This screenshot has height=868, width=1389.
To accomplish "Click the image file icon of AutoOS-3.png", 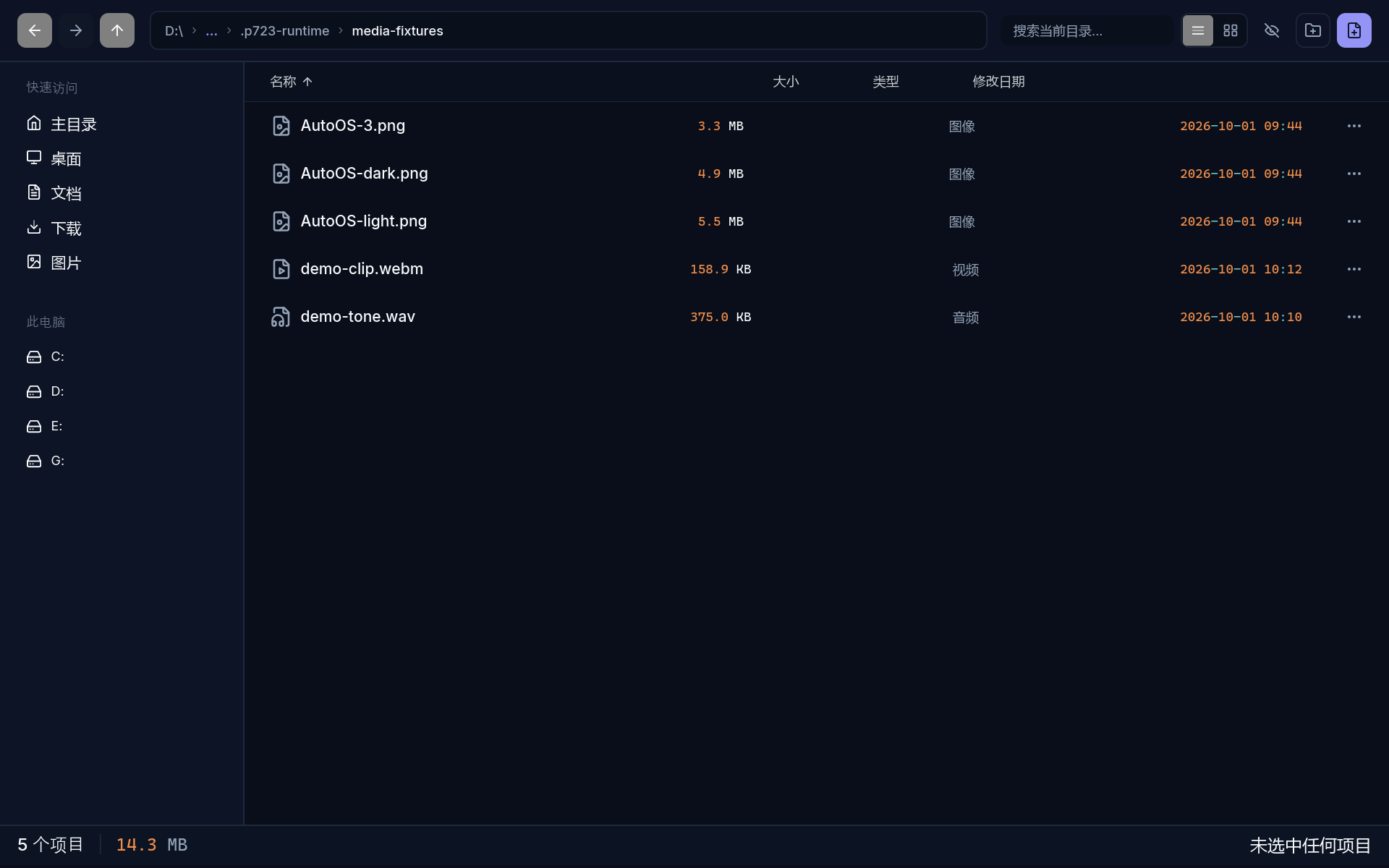I will 281,126.
